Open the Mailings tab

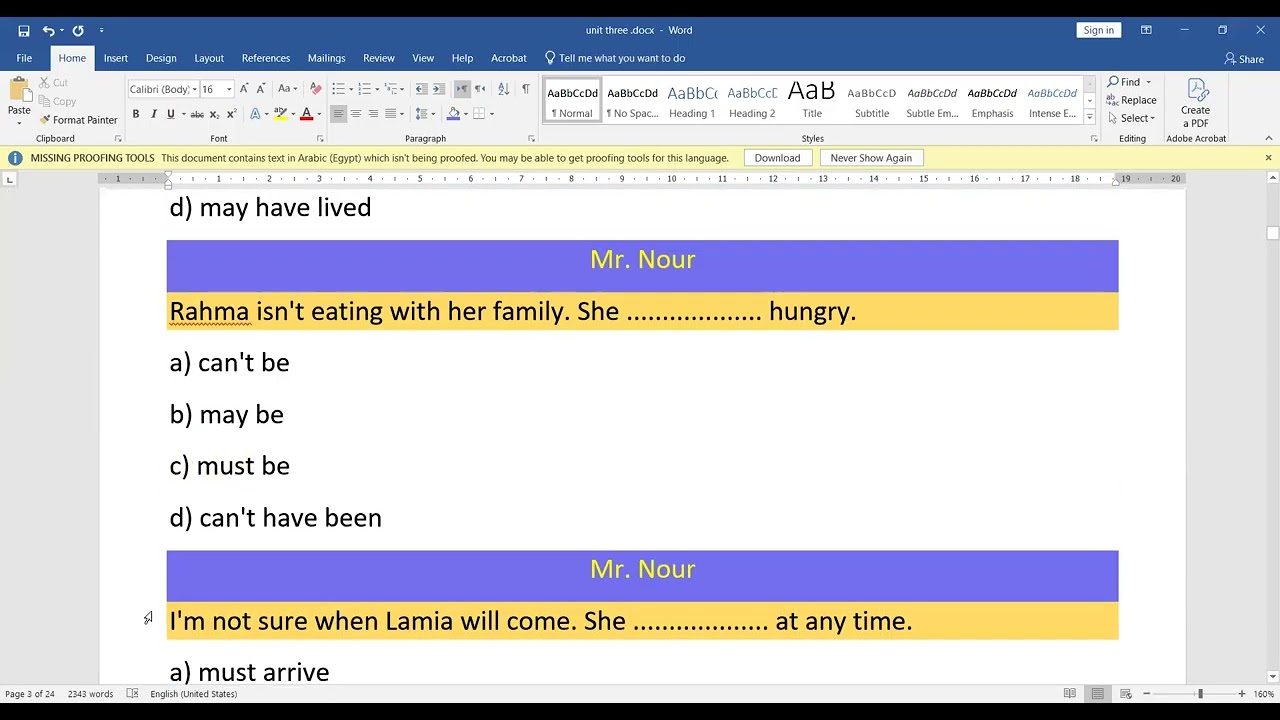[326, 58]
